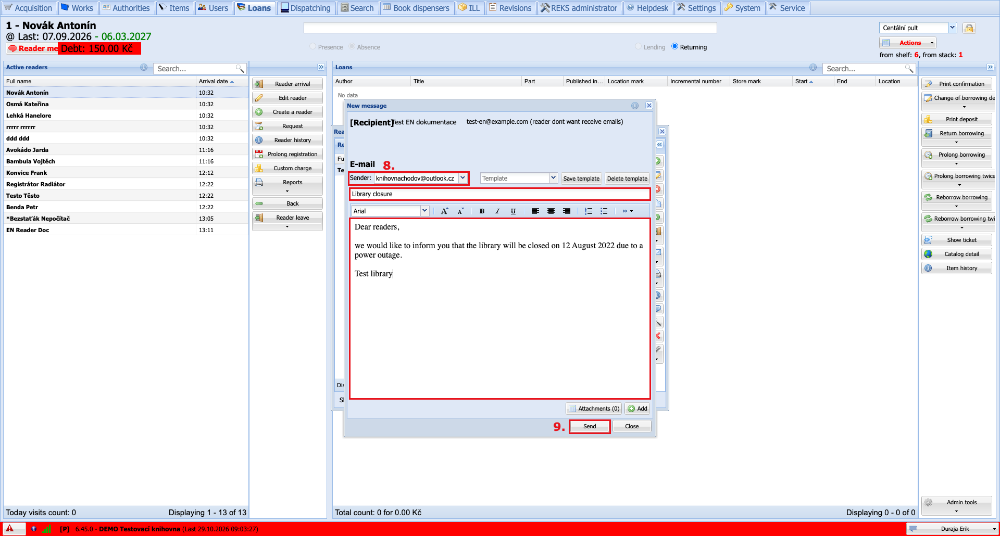Center the message text

550,211
